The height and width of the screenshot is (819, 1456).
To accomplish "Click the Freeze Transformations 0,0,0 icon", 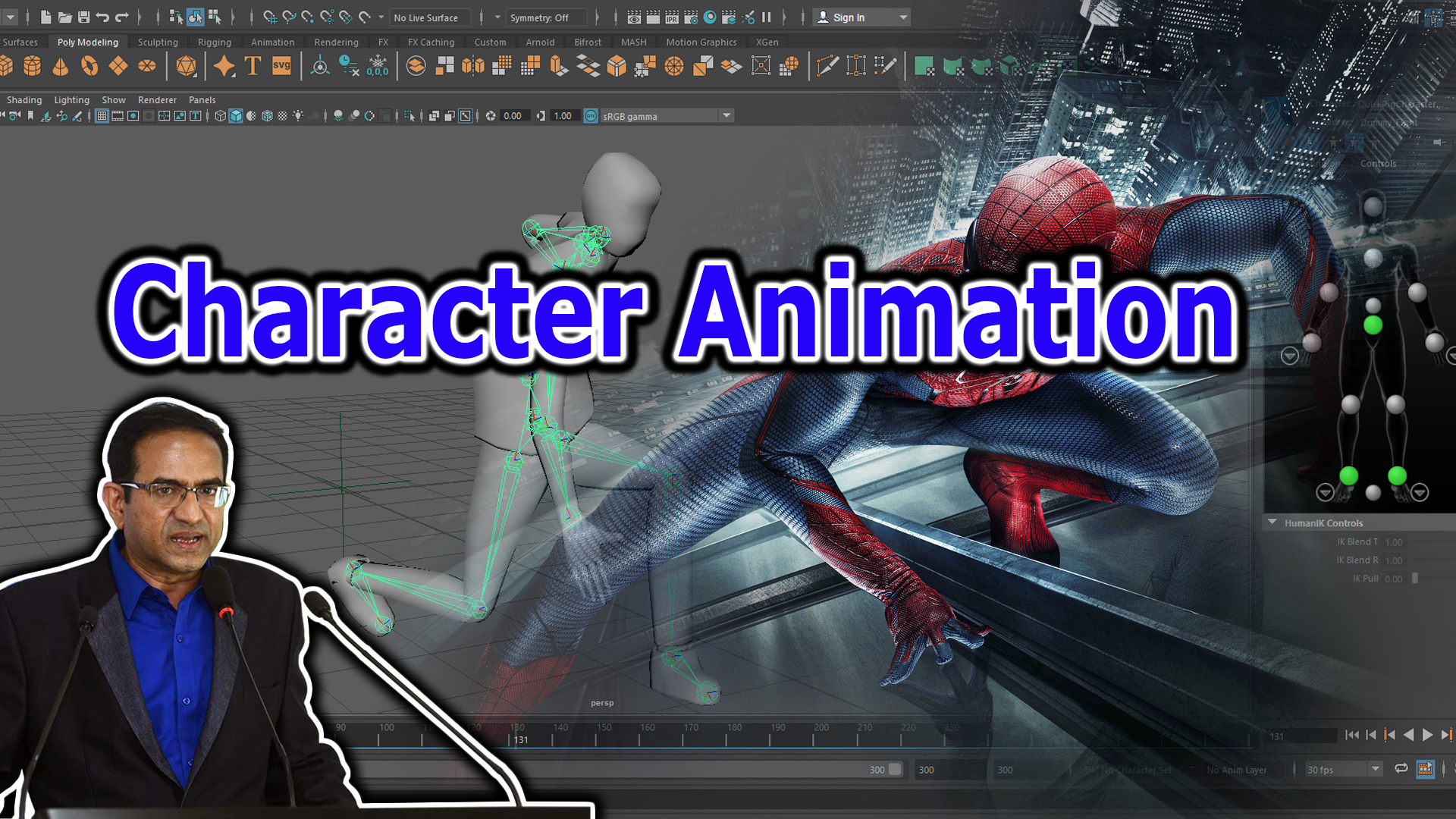I will tap(378, 67).
